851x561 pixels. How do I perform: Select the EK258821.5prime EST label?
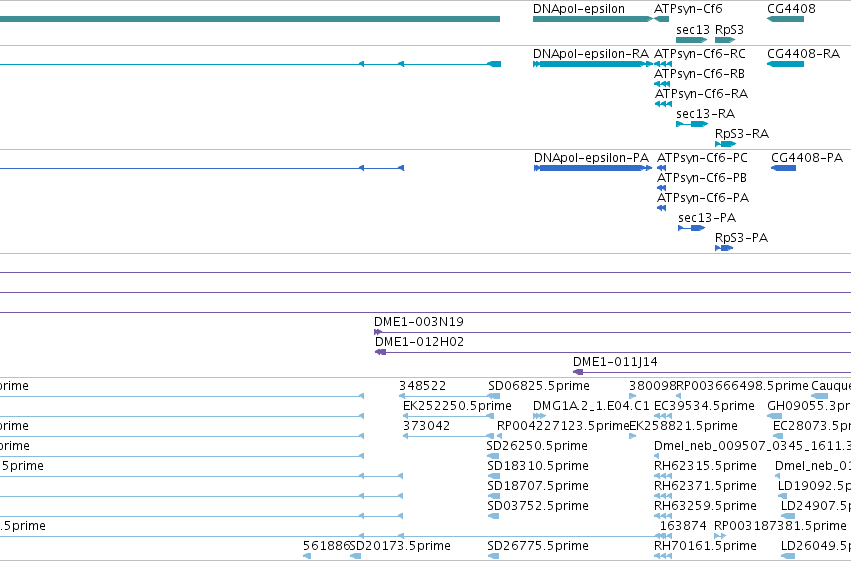click(683, 426)
